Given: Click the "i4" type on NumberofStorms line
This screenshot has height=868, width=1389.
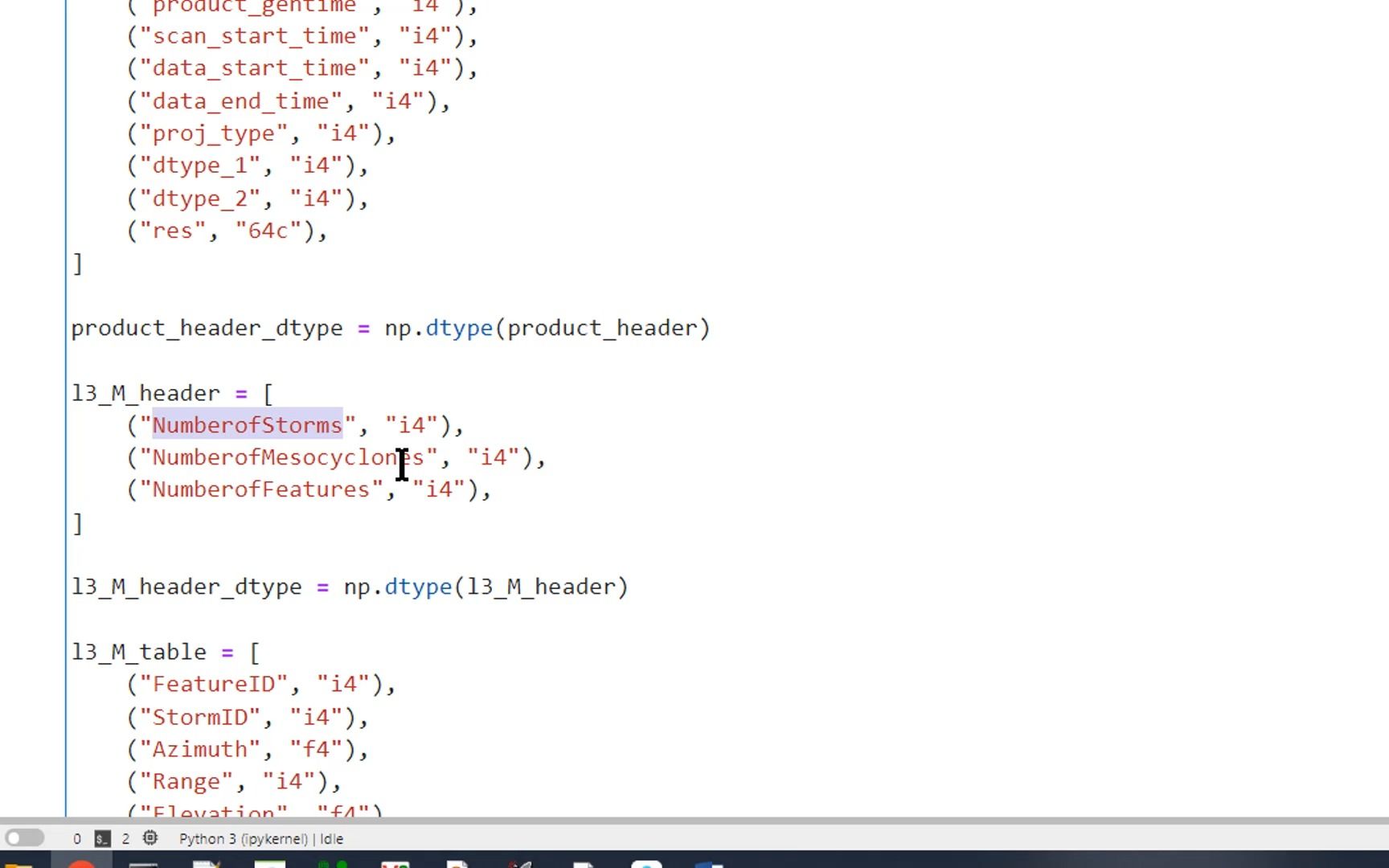Looking at the screenshot, I should tap(412, 424).
